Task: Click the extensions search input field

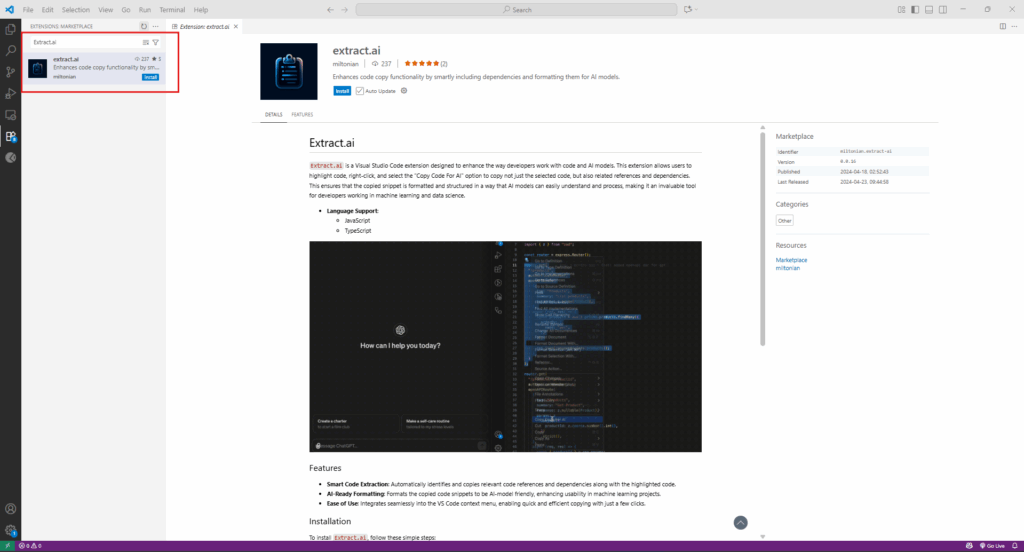Action: (85, 42)
